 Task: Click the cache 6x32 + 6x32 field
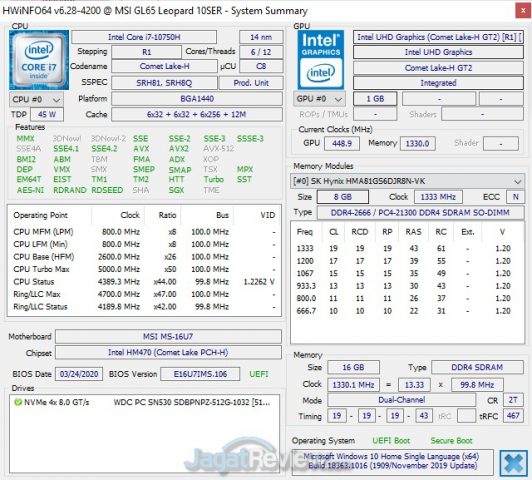[x=197, y=114]
